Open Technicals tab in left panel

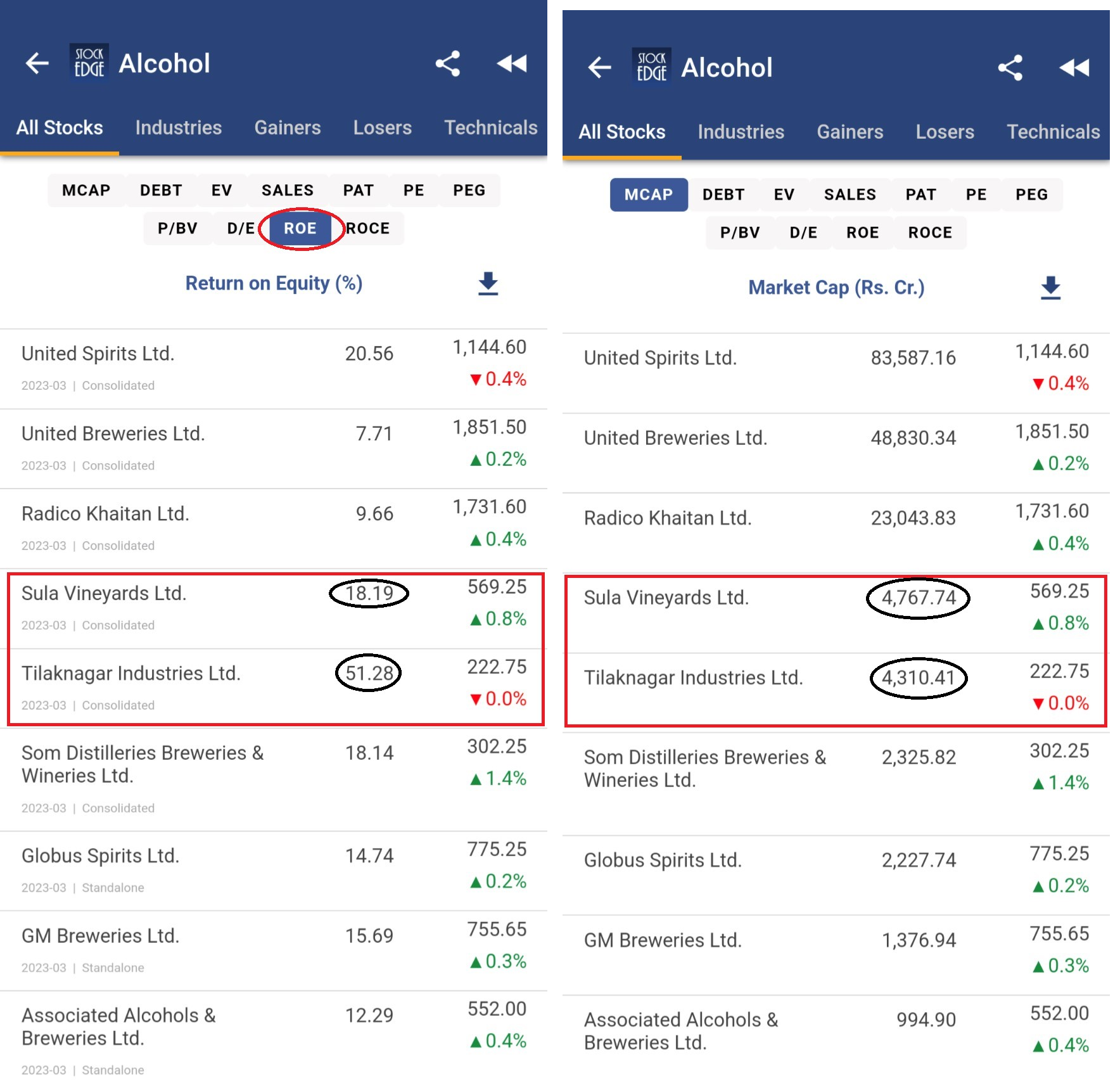click(x=490, y=128)
